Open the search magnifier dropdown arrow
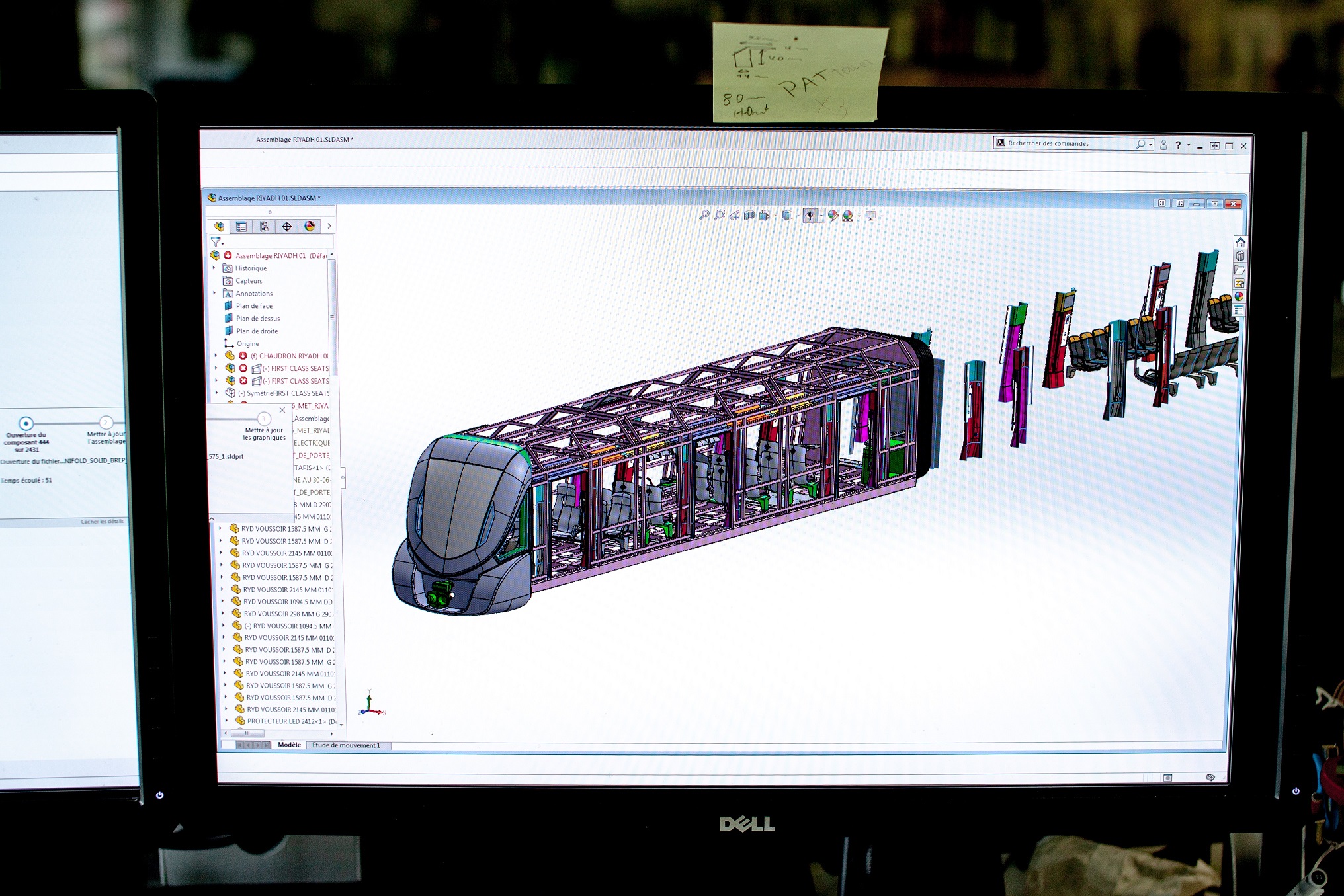 [1151, 145]
